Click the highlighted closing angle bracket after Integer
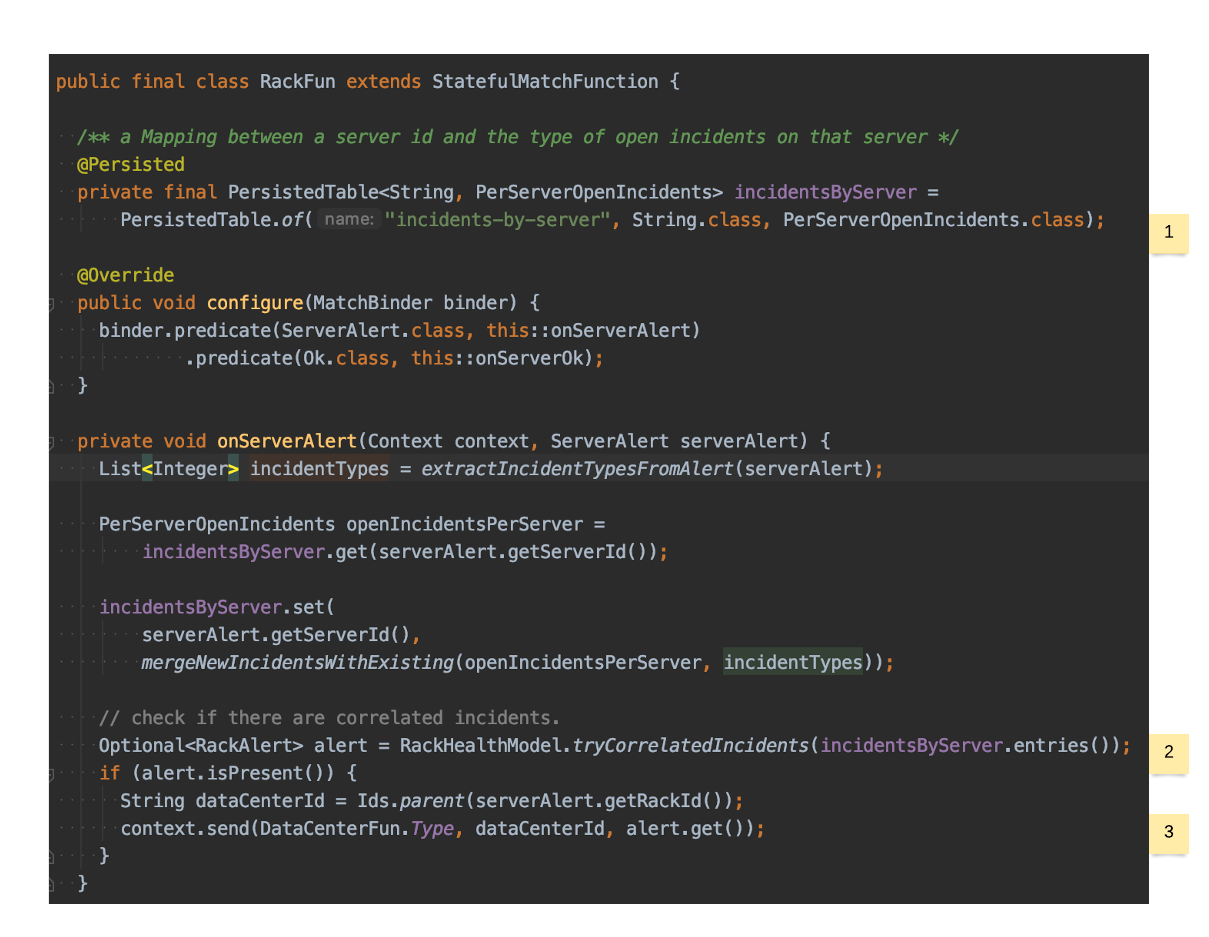This screenshot has width=1209, height=937. tap(234, 469)
